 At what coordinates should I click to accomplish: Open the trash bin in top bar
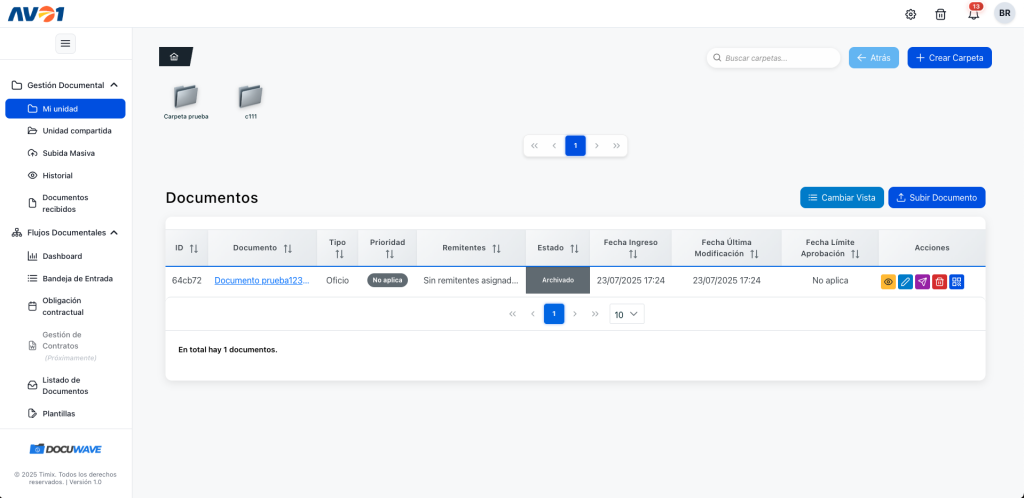[x=940, y=14]
